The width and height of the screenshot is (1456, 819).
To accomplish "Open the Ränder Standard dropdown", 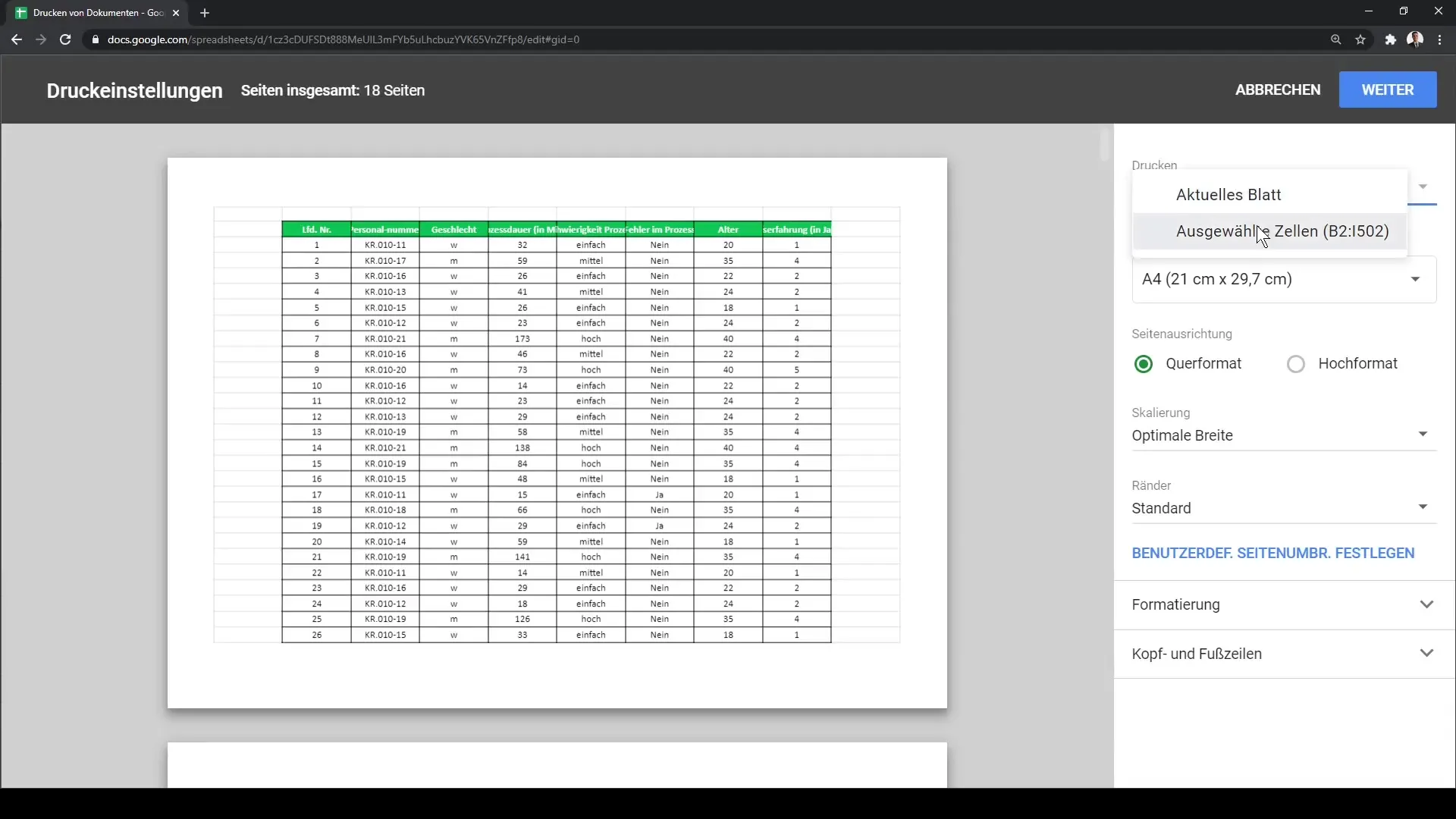I will coord(1284,508).
